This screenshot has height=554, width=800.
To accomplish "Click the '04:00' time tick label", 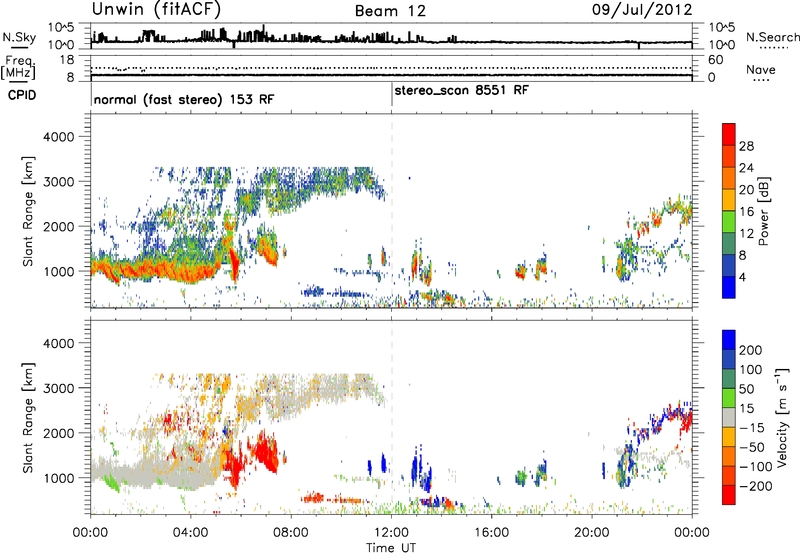I will tap(191, 533).
